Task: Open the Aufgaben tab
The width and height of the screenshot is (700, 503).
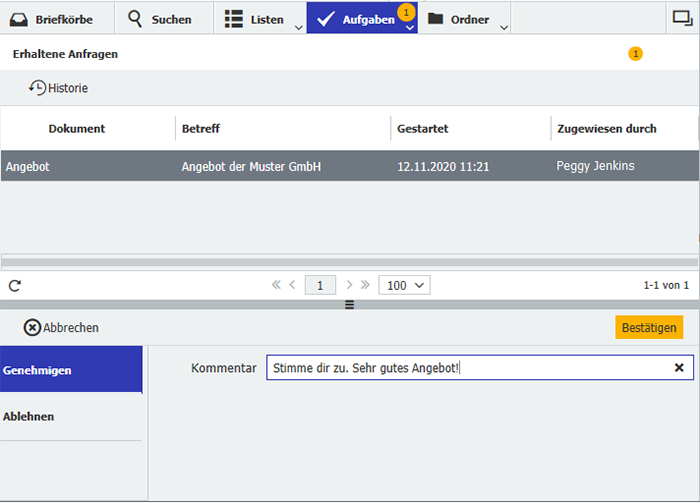Action: [x=360, y=19]
